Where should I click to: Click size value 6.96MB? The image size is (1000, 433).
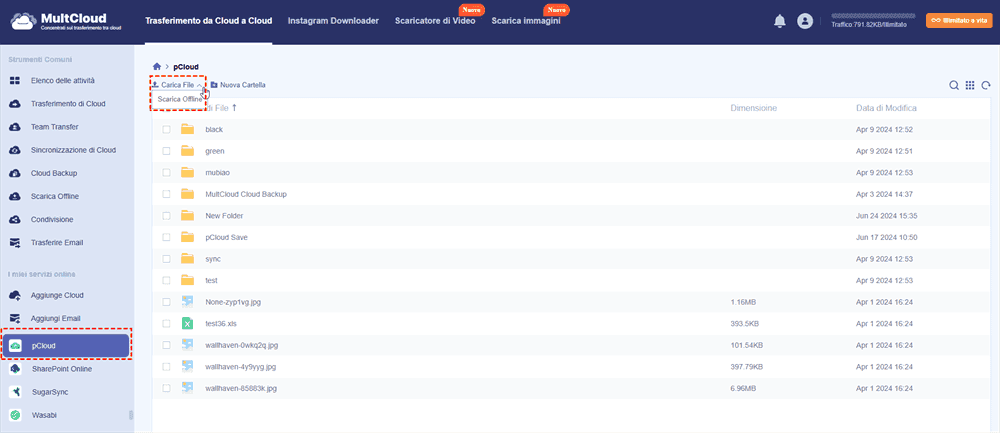click(744, 388)
